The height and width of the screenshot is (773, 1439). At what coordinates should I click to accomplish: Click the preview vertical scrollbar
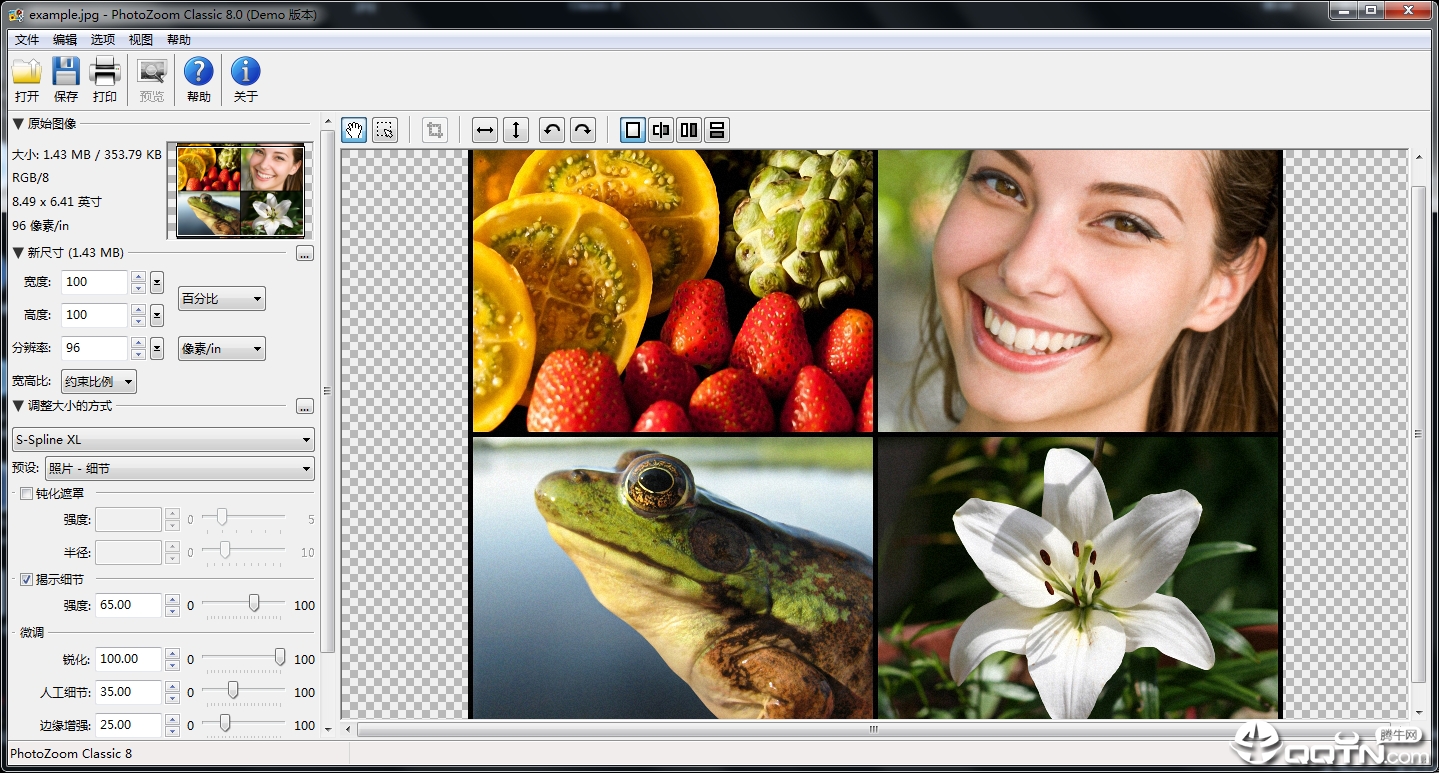coord(1418,434)
